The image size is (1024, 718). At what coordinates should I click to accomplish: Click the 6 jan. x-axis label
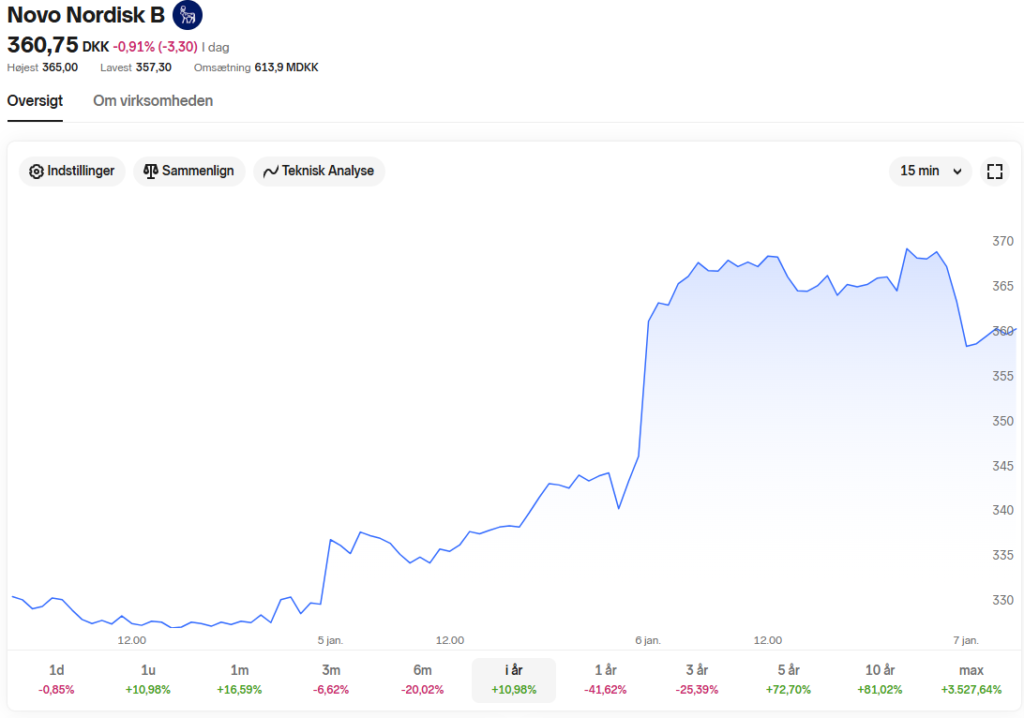(648, 640)
